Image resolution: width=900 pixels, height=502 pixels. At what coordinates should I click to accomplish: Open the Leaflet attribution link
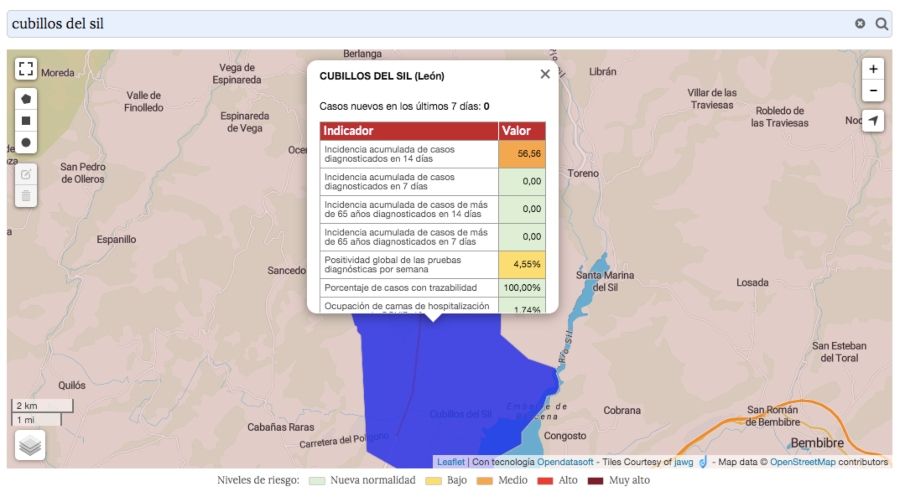451,462
